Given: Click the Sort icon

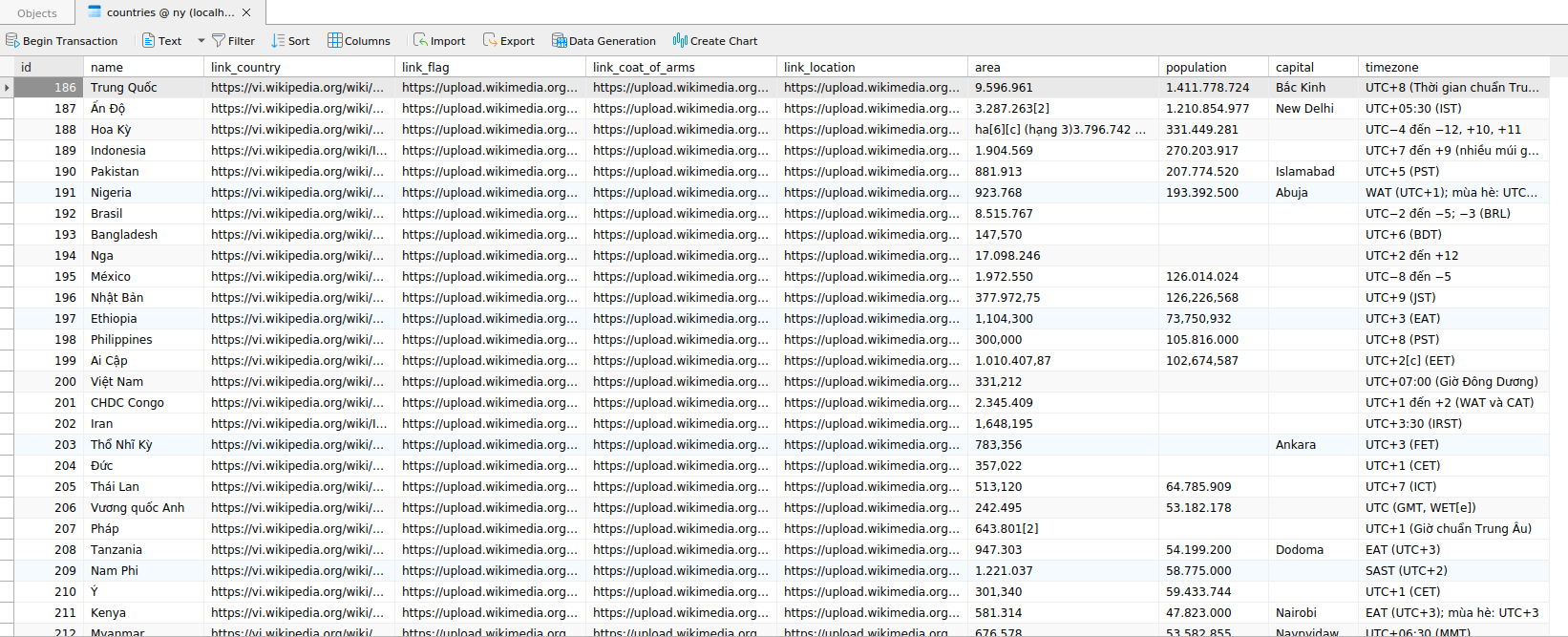Looking at the screenshot, I should [278, 40].
